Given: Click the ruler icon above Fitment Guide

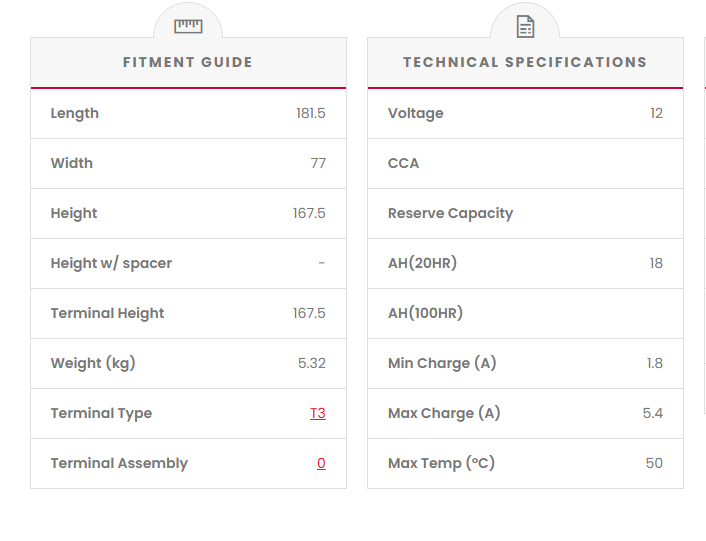Looking at the screenshot, I should point(188,26).
